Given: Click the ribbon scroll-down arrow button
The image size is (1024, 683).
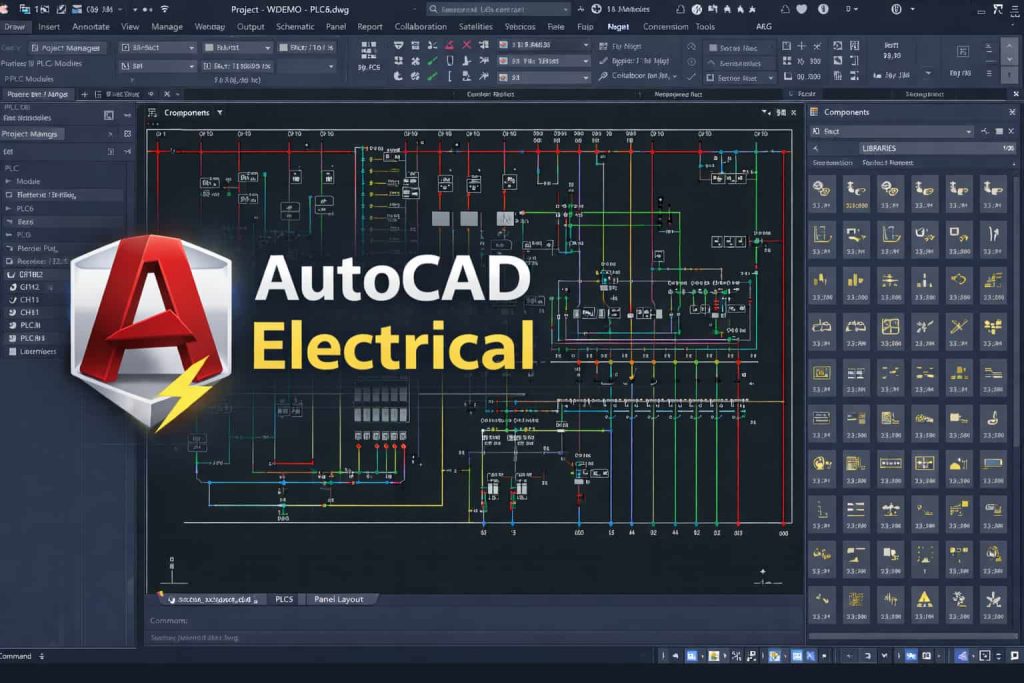Looking at the screenshot, I should (x=1010, y=60).
